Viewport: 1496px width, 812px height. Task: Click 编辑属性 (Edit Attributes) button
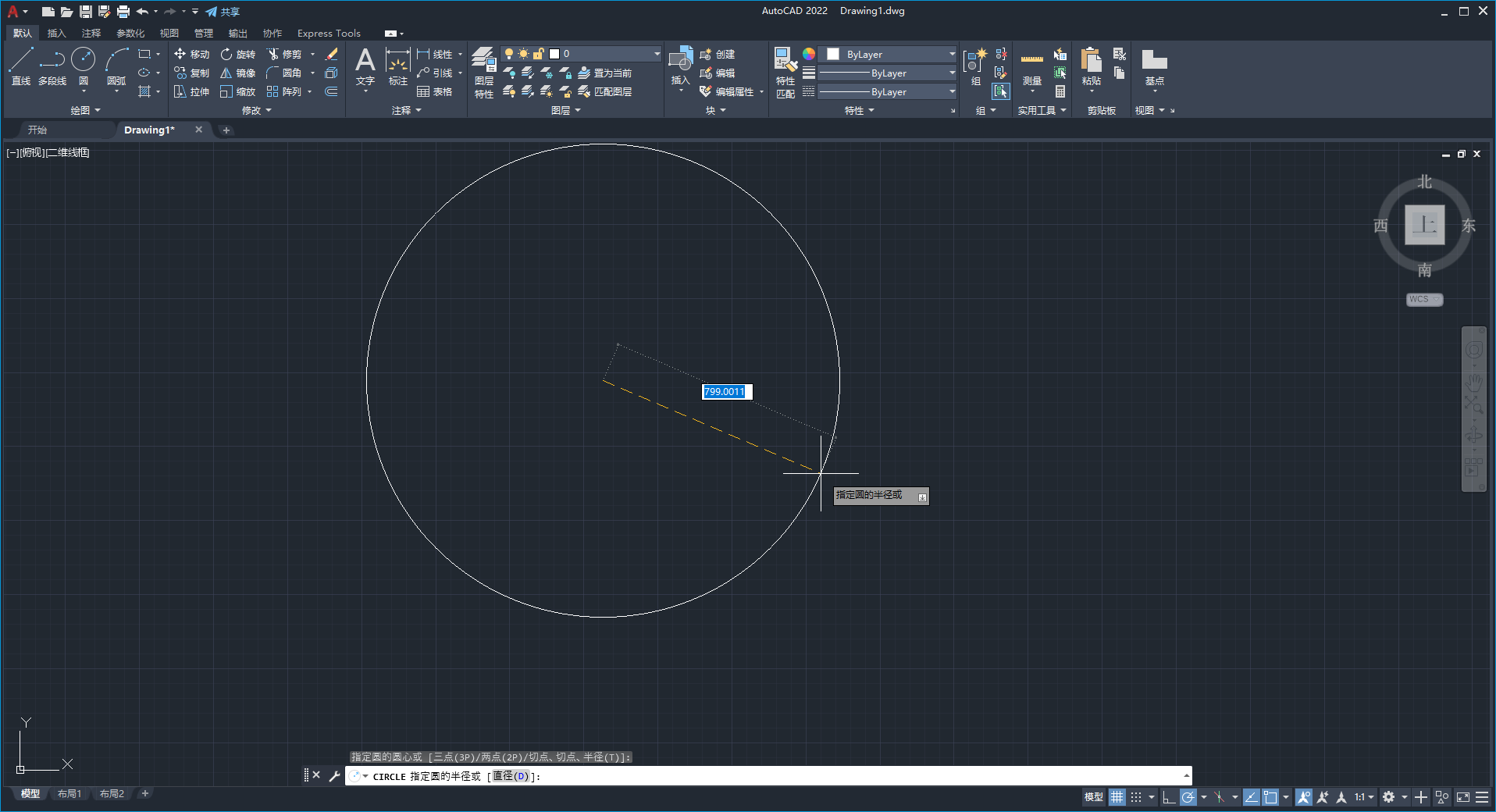727,91
